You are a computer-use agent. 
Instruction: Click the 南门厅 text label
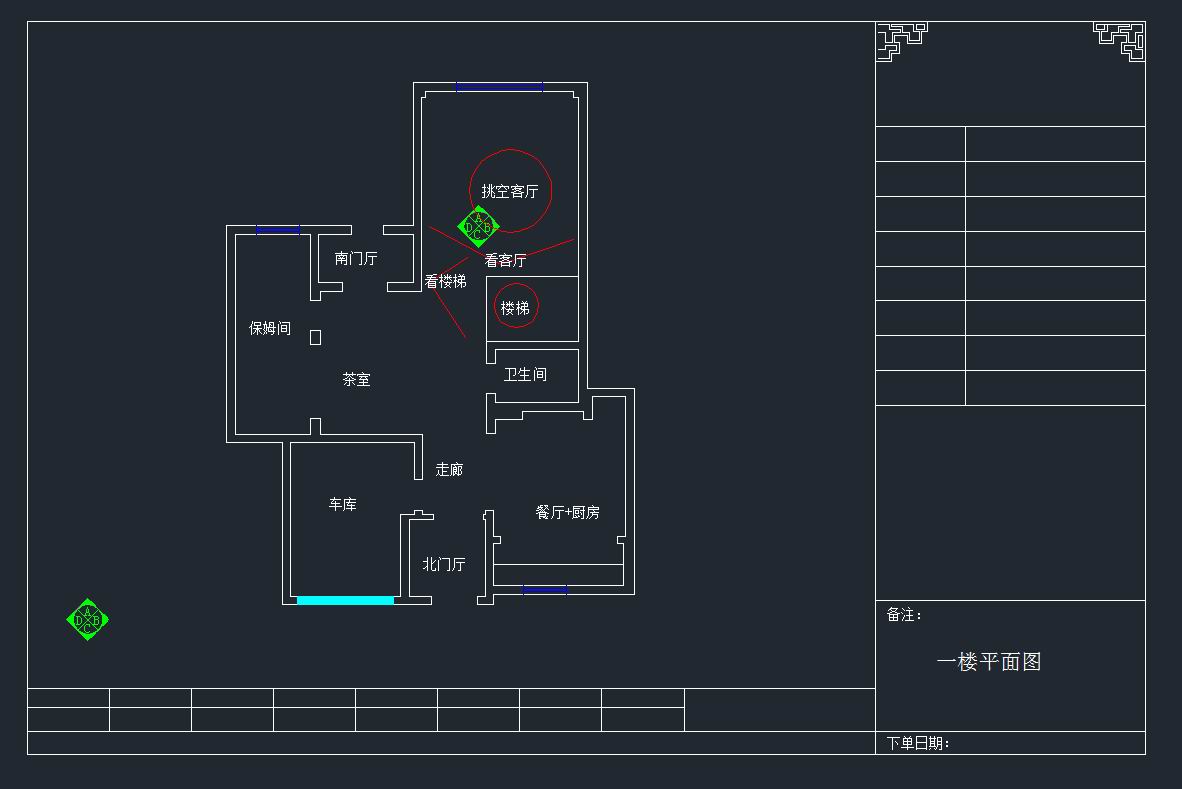[x=356, y=259]
